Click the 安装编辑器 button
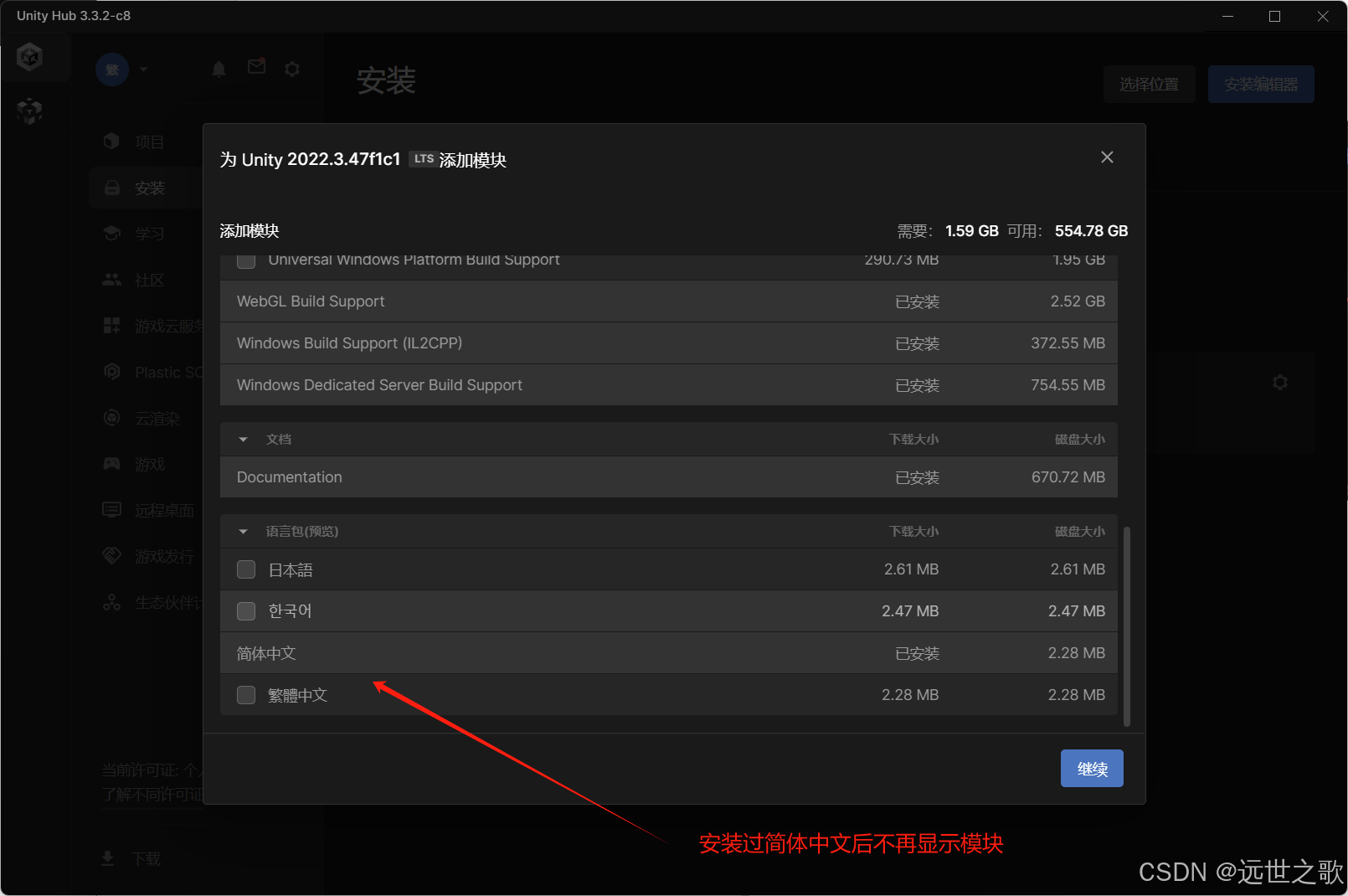The image size is (1348, 896). (1261, 85)
